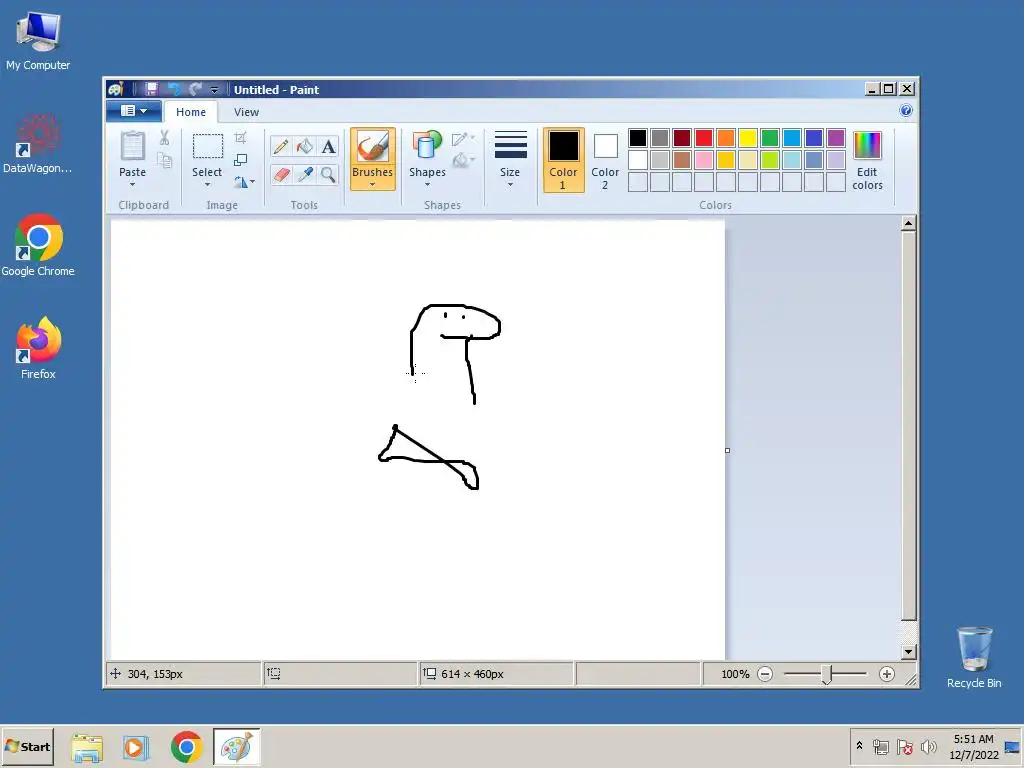Viewport: 1024px width, 768px height.
Task: Click the Paint taskbar button
Action: 236,747
